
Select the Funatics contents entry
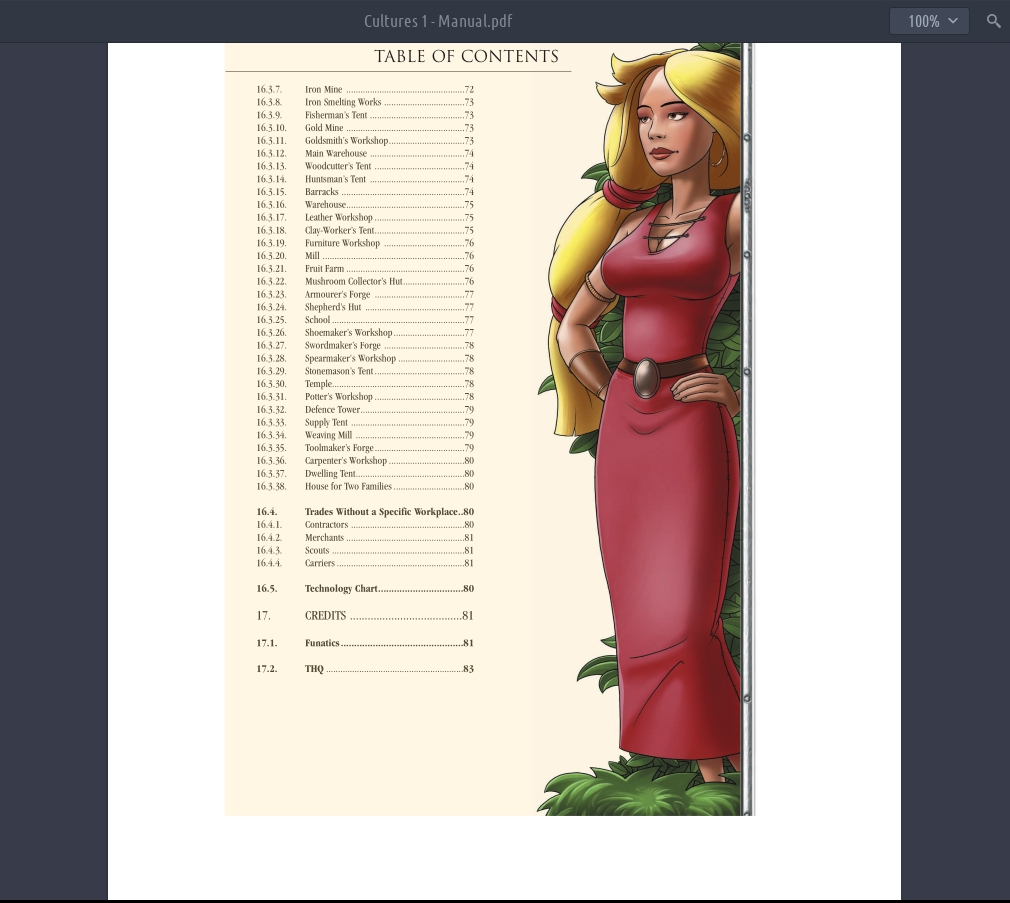322,644
